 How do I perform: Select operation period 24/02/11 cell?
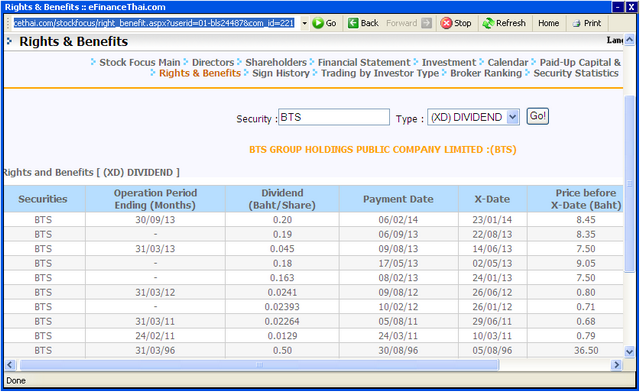click(155, 336)
